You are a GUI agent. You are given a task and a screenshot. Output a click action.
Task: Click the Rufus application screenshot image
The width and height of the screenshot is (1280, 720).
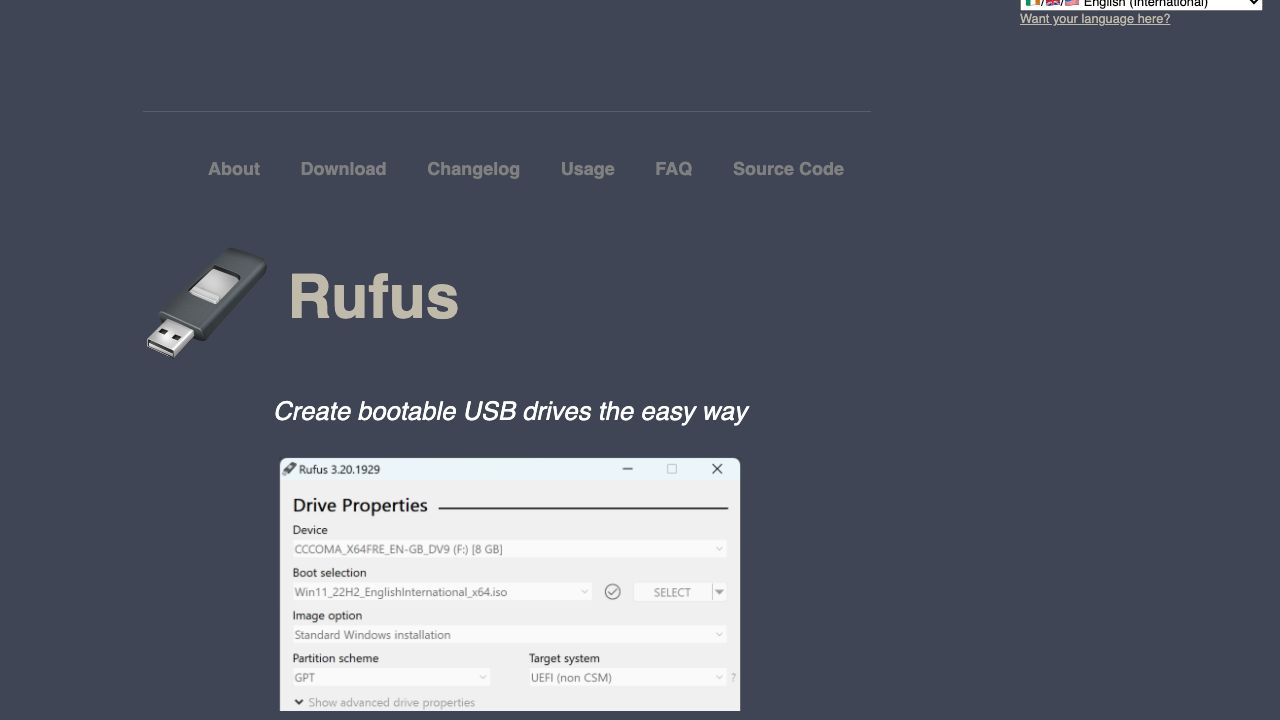pyautogui.click(x=510, y=585)
